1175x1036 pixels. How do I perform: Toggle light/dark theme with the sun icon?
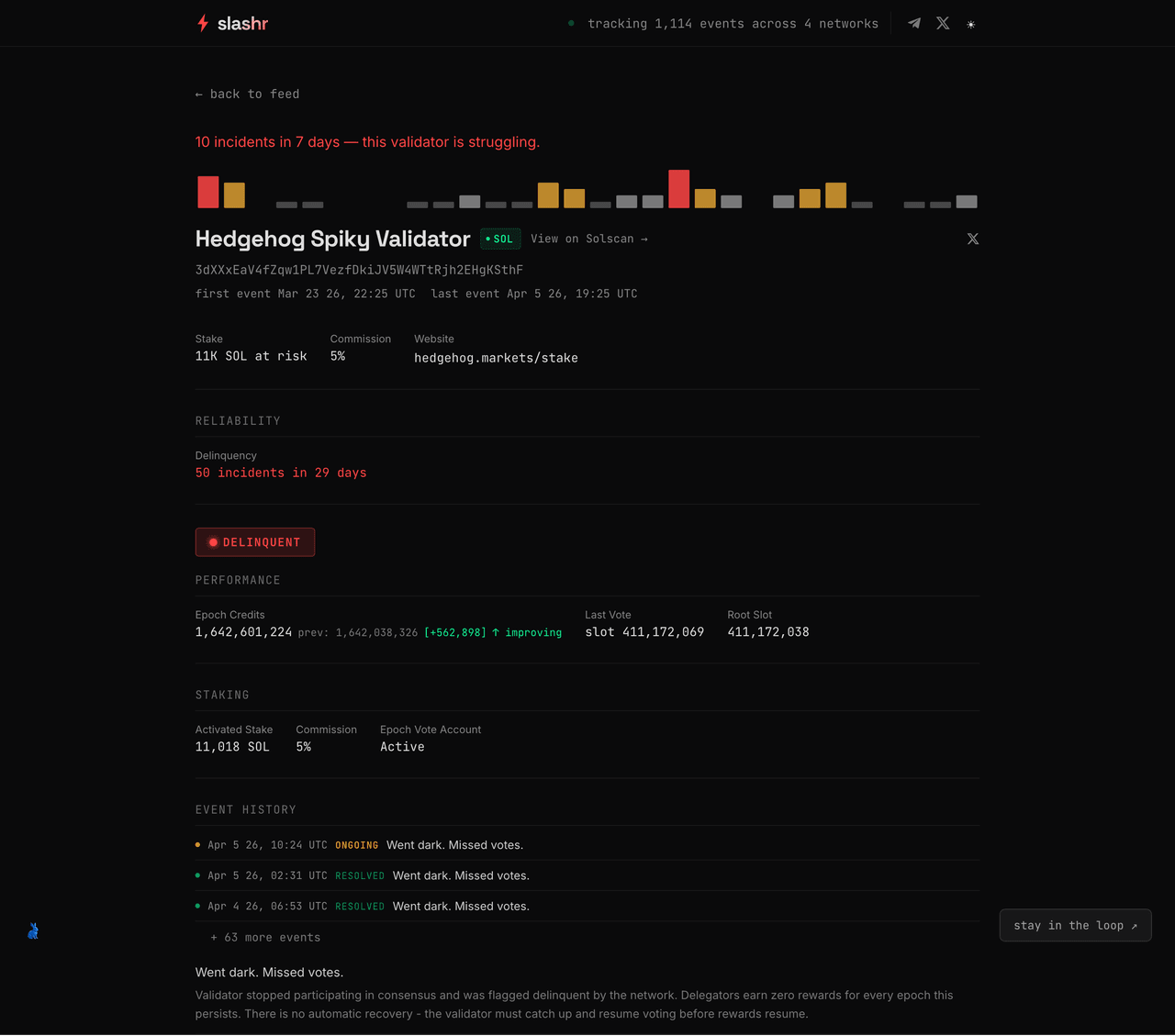point(971,24)
